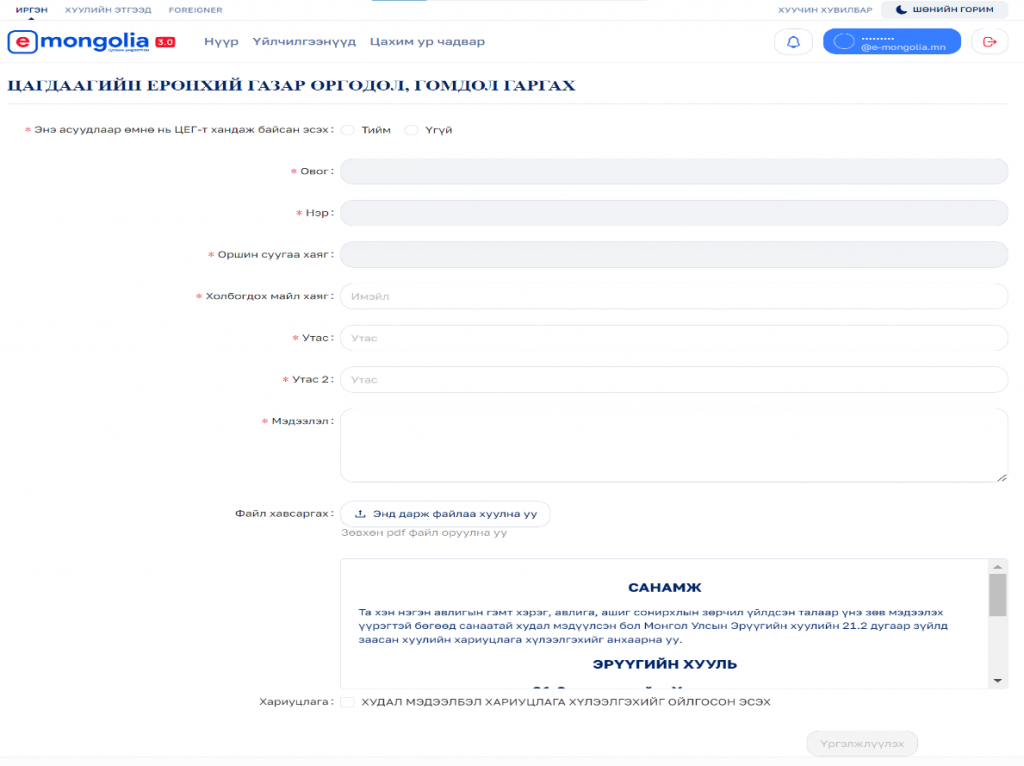This screenshot has width=1024, height=766.
Task: Click the ХУУЧИН ХУВИЛБАР link
Action: coord(825,10)
